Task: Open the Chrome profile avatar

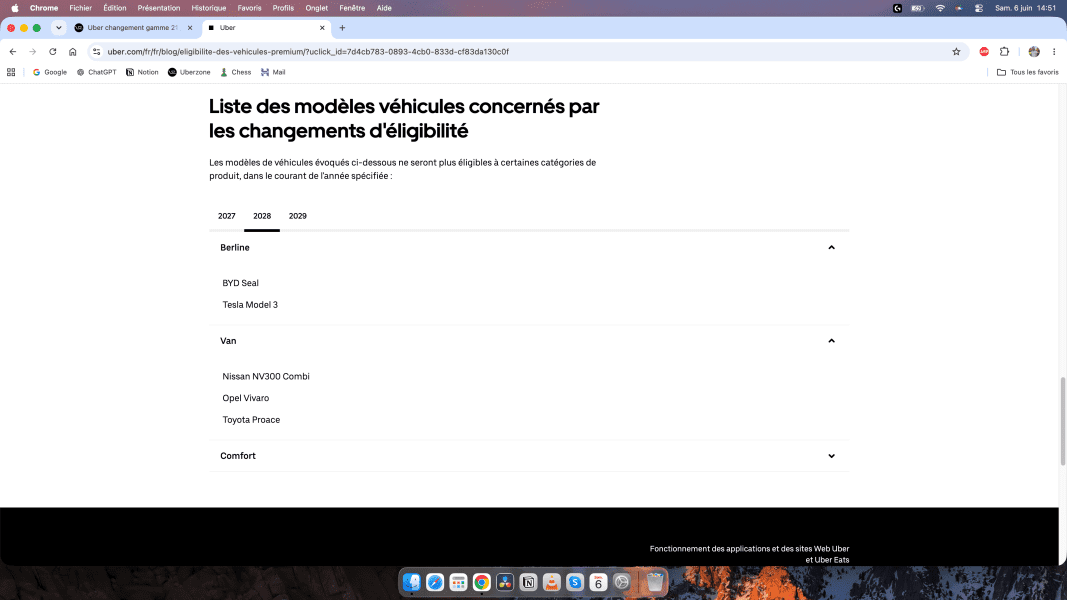Action: 1034,52
